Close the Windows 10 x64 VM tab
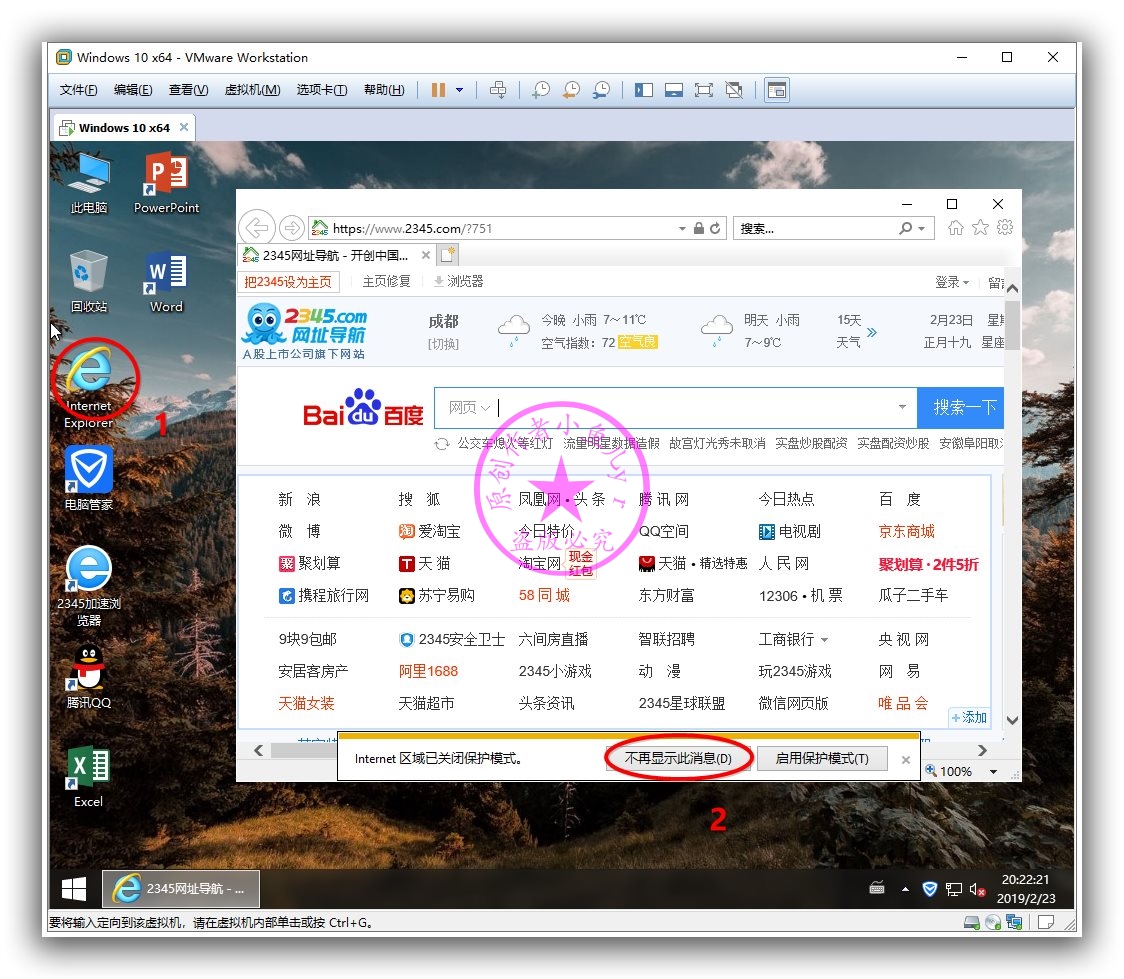Screen dimensions: 1124x979 (184, 127)
